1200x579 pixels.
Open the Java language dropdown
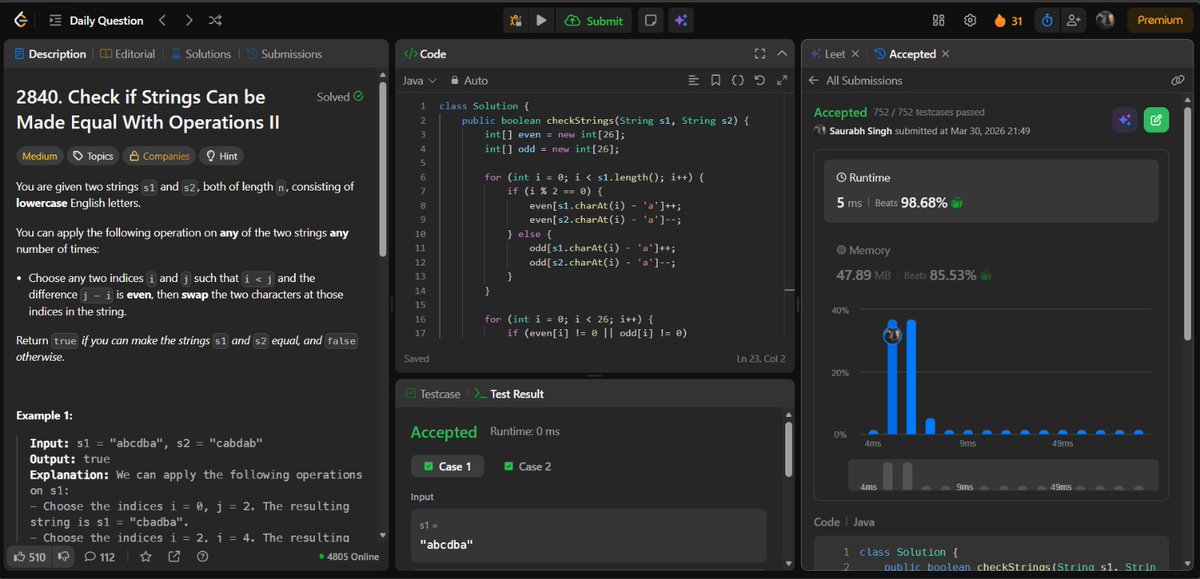(419, 80)
